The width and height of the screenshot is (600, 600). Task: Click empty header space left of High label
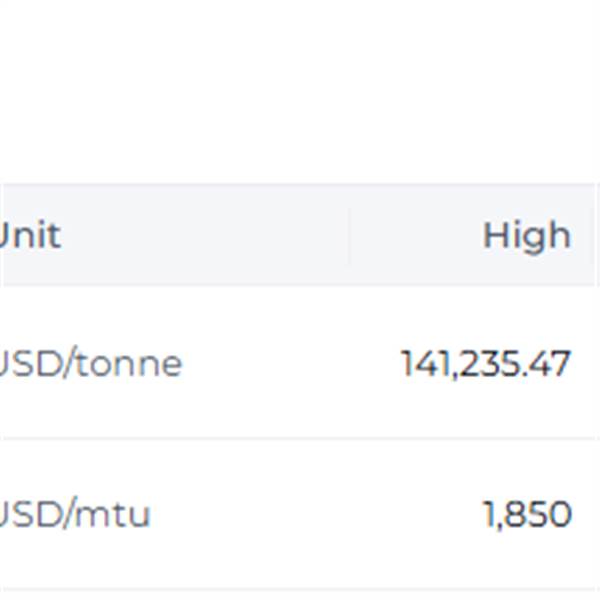pyautogui.click(x=420, y=236)
